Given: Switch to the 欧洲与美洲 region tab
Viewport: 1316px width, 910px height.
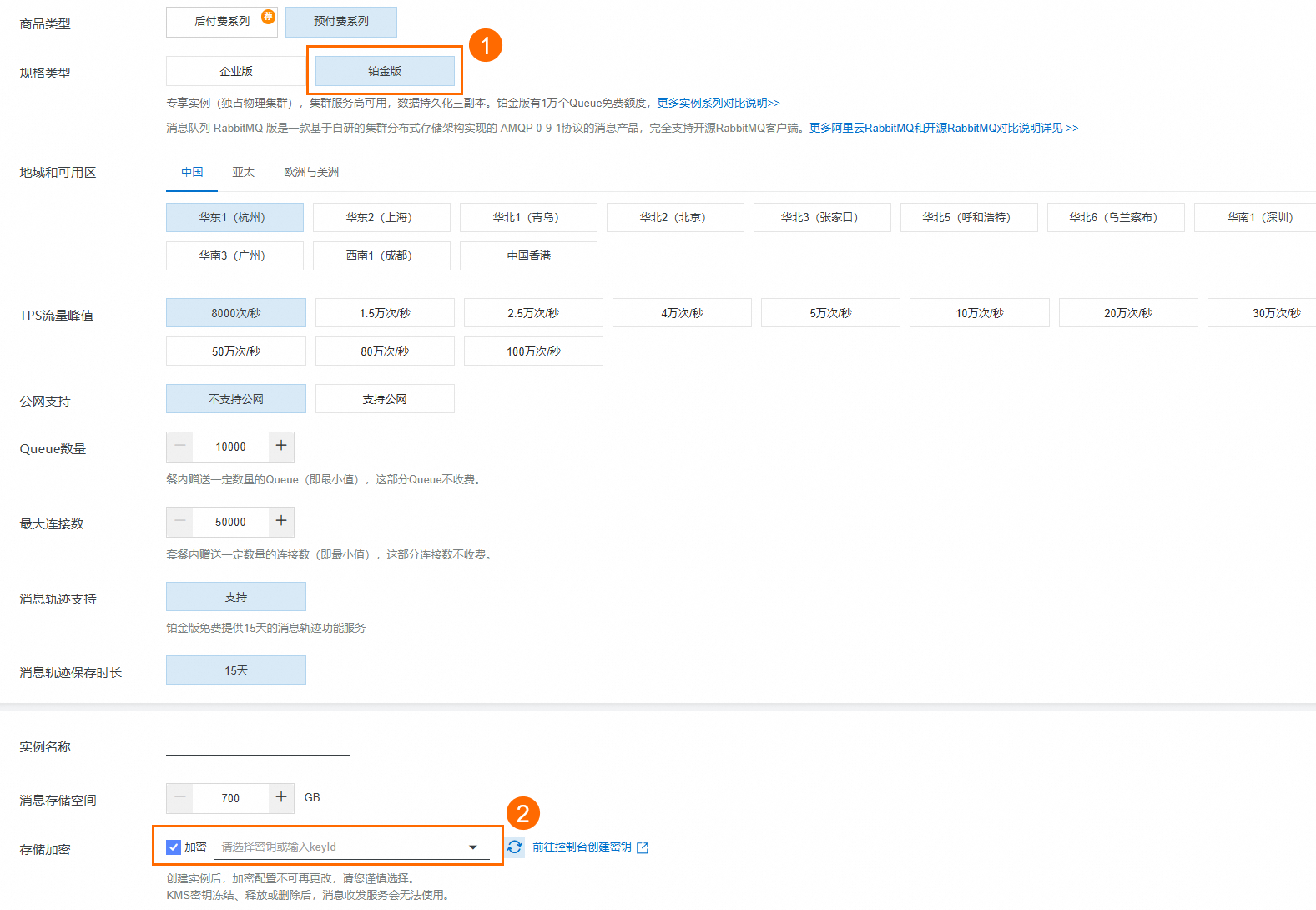Looking at the screenshot, I should pyautogui.click(x=311, y=172).
